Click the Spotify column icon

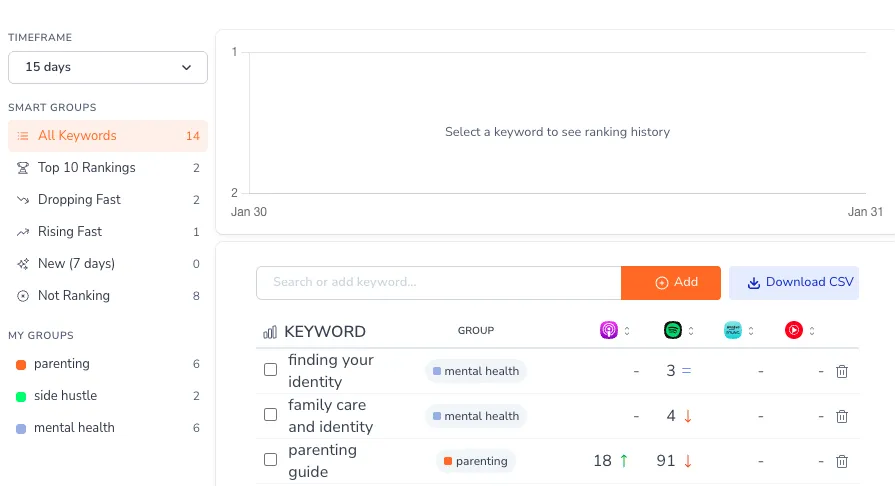[673, 330]
